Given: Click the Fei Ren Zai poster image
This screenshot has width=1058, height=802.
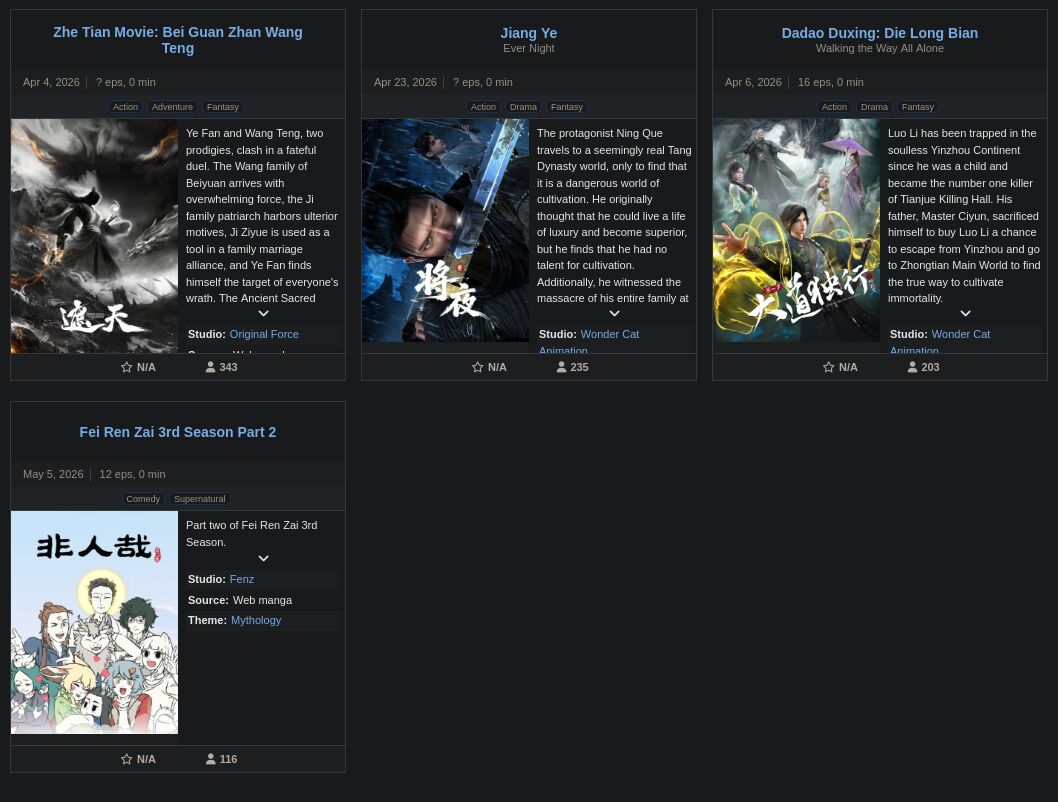Looking at the screenshot, I should click(94, 622).
